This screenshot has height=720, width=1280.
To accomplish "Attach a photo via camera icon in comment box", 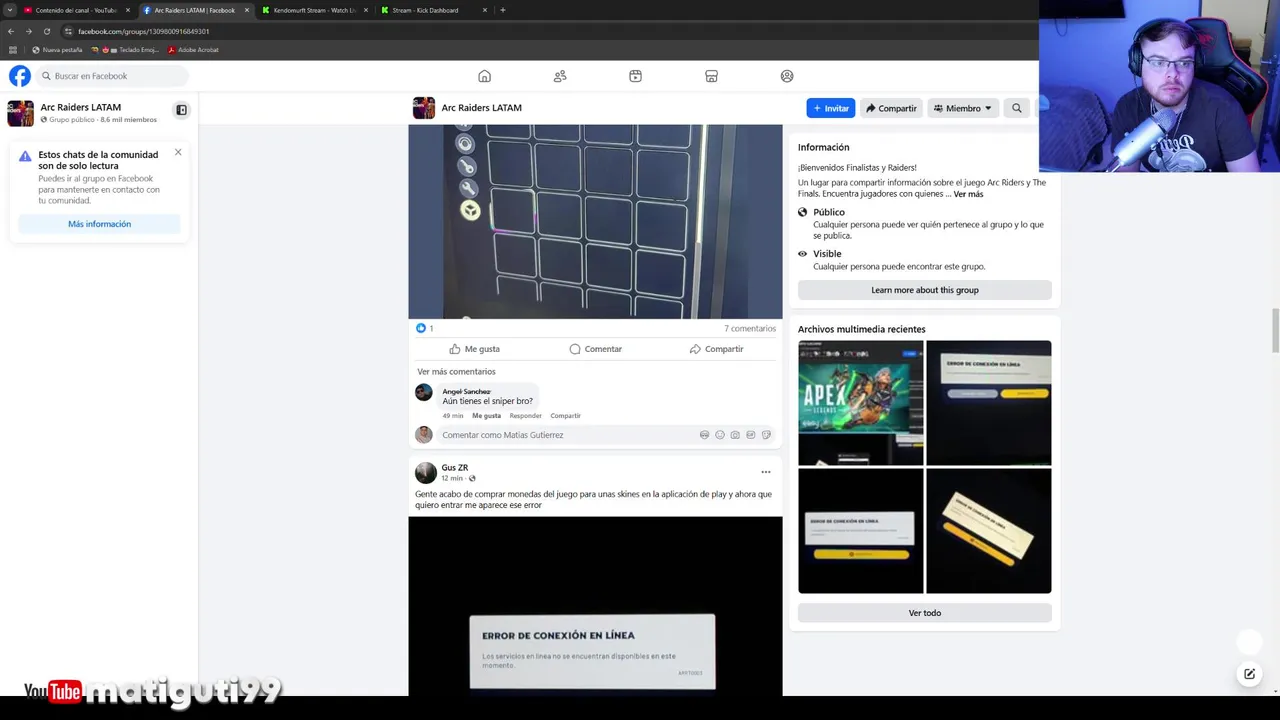I will tap(735, 435).
